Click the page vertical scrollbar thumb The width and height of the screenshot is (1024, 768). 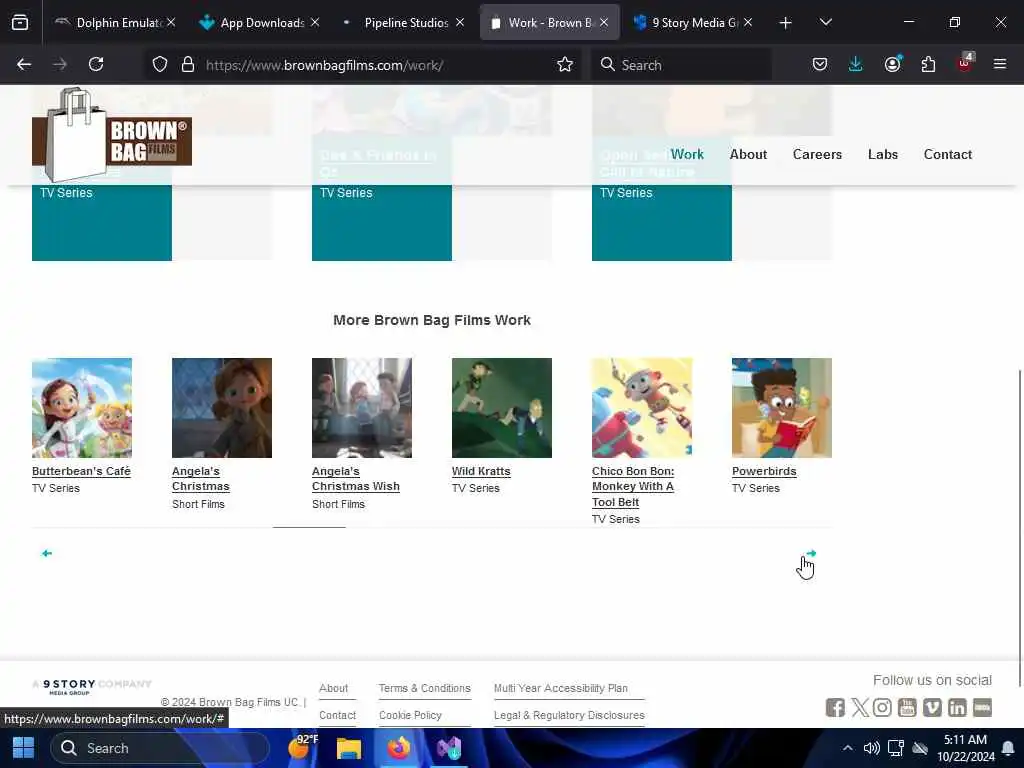point(1020,528)
